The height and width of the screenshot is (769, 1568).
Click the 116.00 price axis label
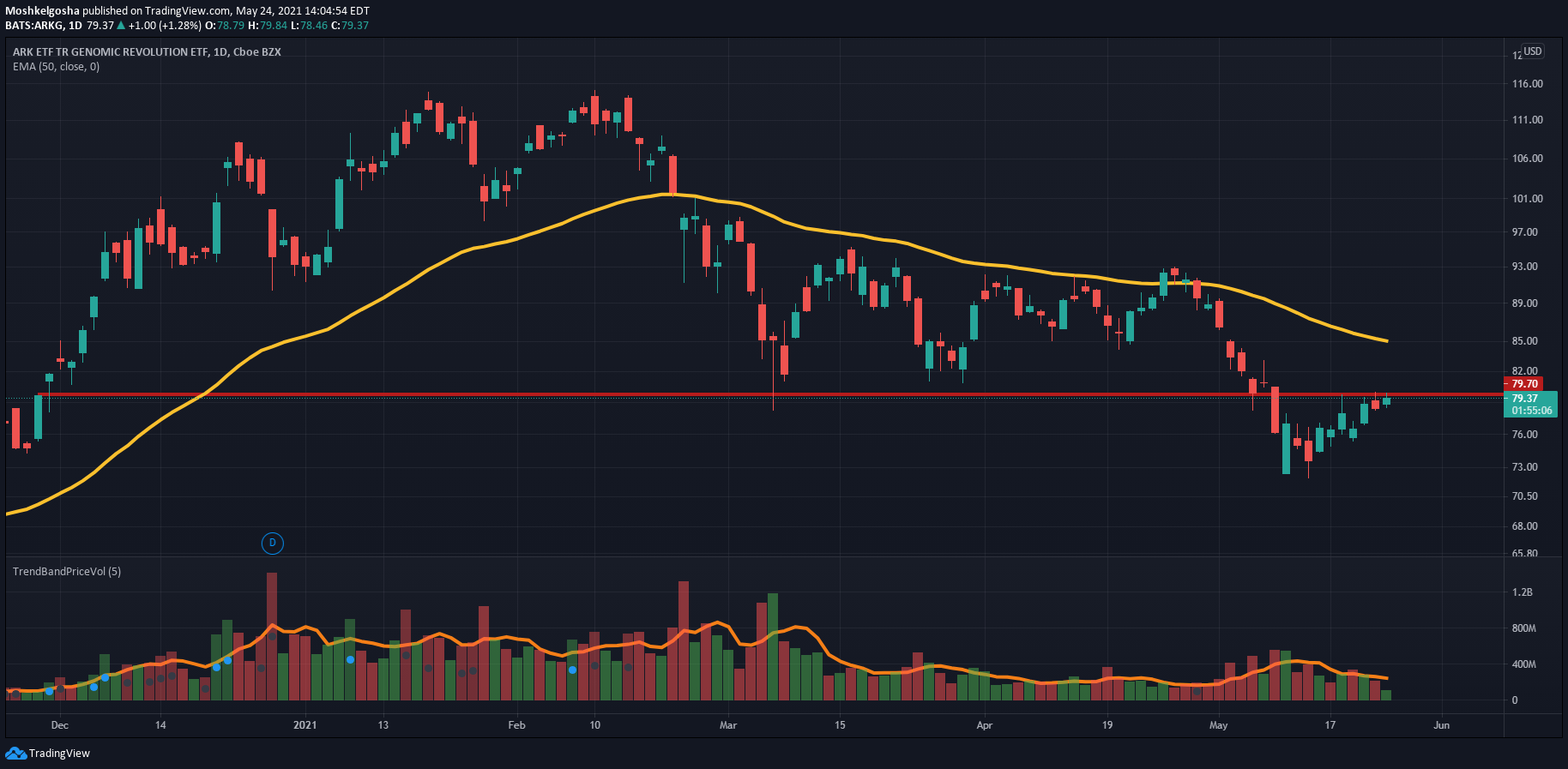1527,84
